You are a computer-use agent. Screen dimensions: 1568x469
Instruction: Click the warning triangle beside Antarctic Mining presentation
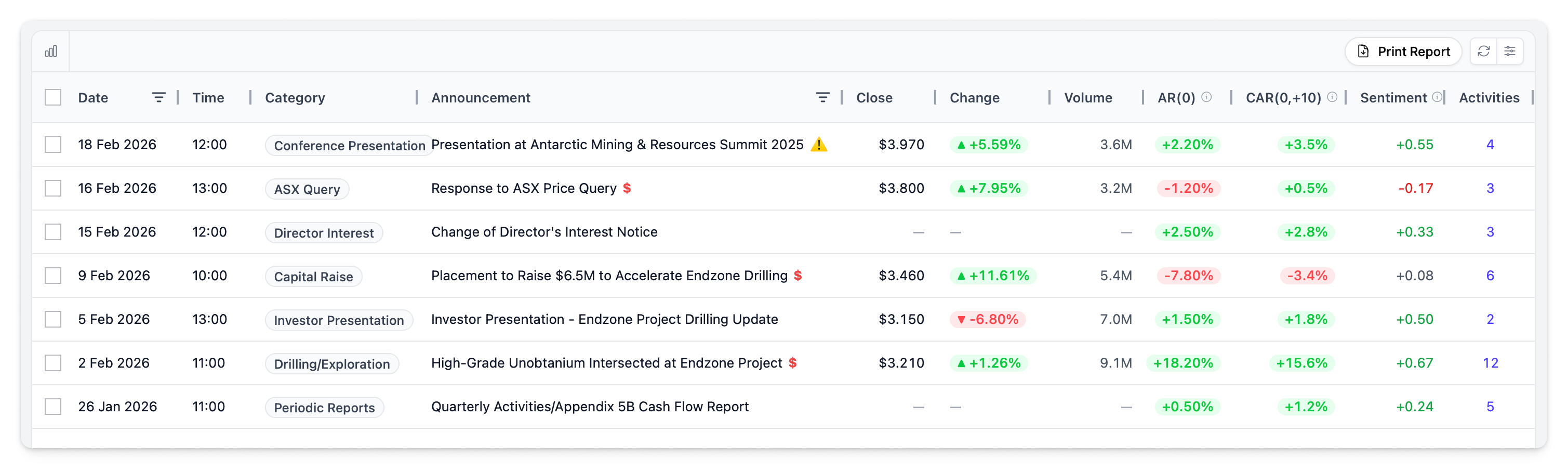click(x=819, y=145)
